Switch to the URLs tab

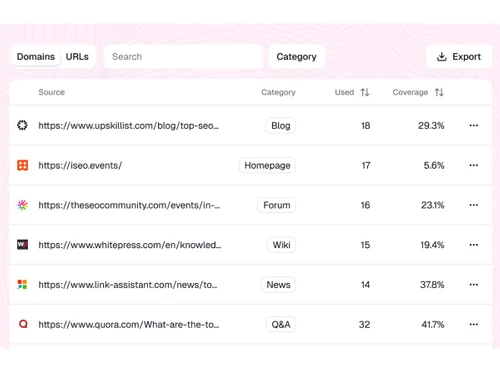click(77, 57)
